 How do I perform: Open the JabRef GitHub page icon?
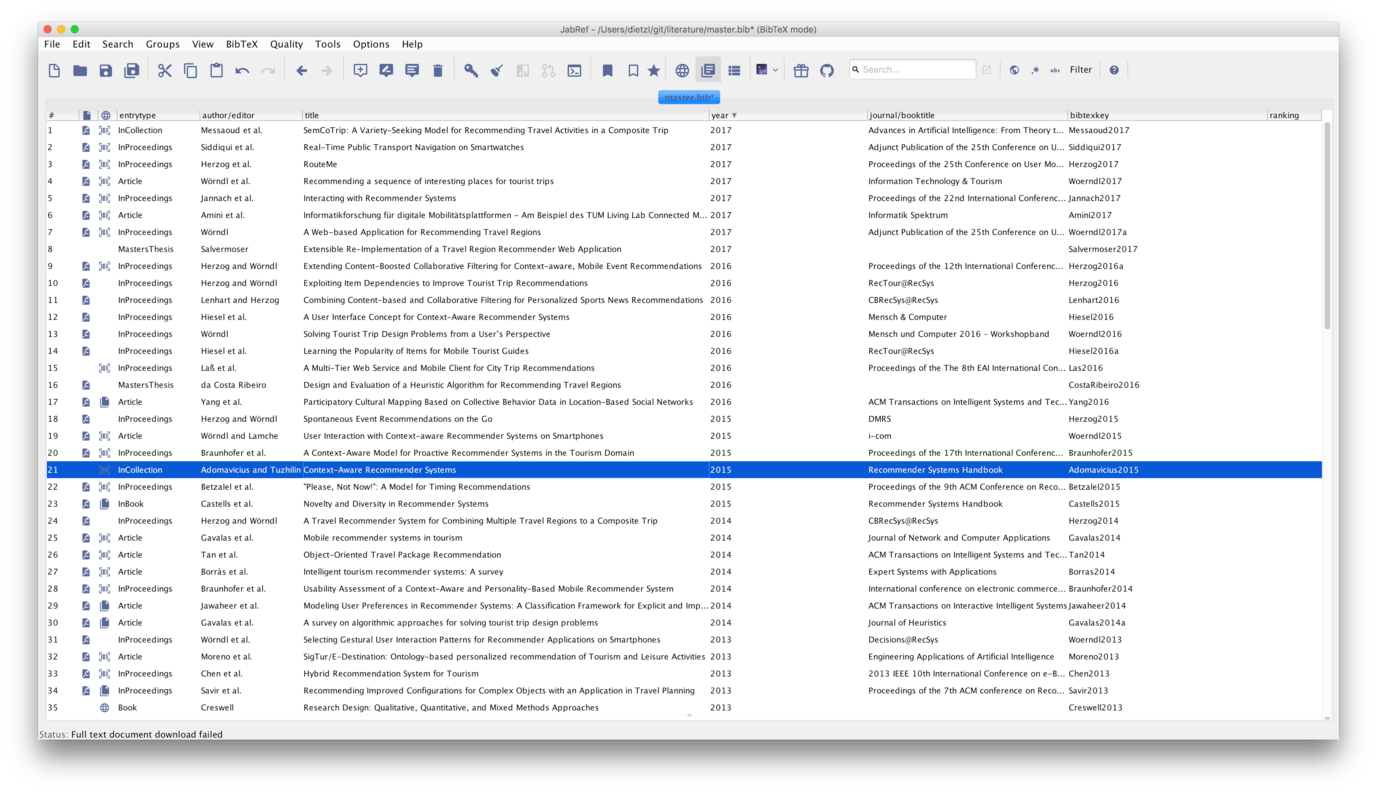tap(828, 69)
